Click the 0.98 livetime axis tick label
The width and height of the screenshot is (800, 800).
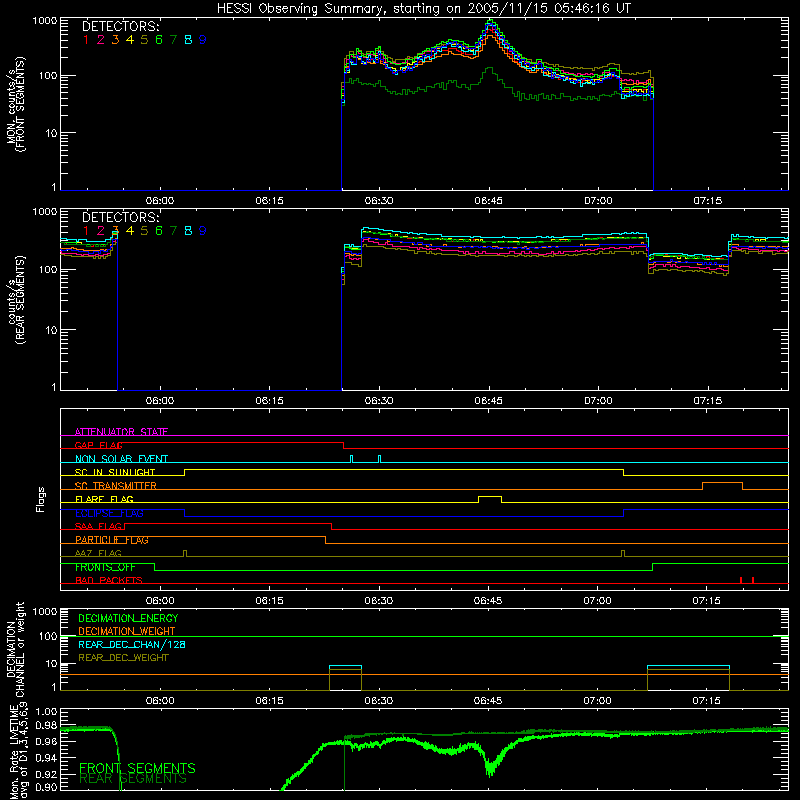pyautogui.click(x=46, y=725)
